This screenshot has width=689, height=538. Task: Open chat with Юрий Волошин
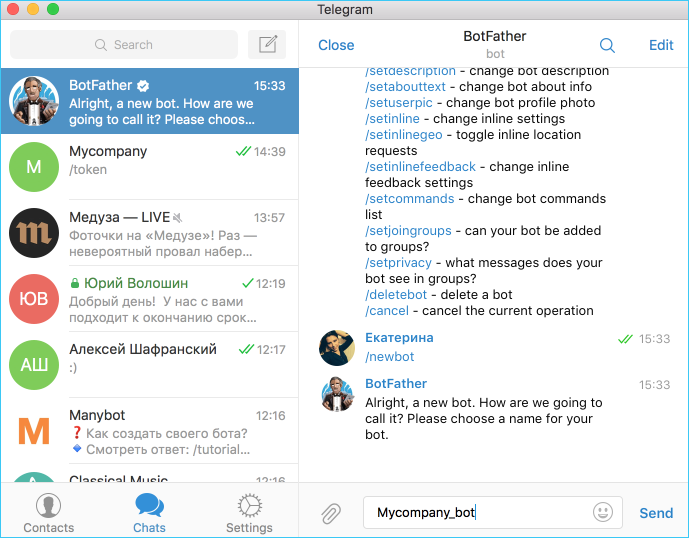(150, 299)
